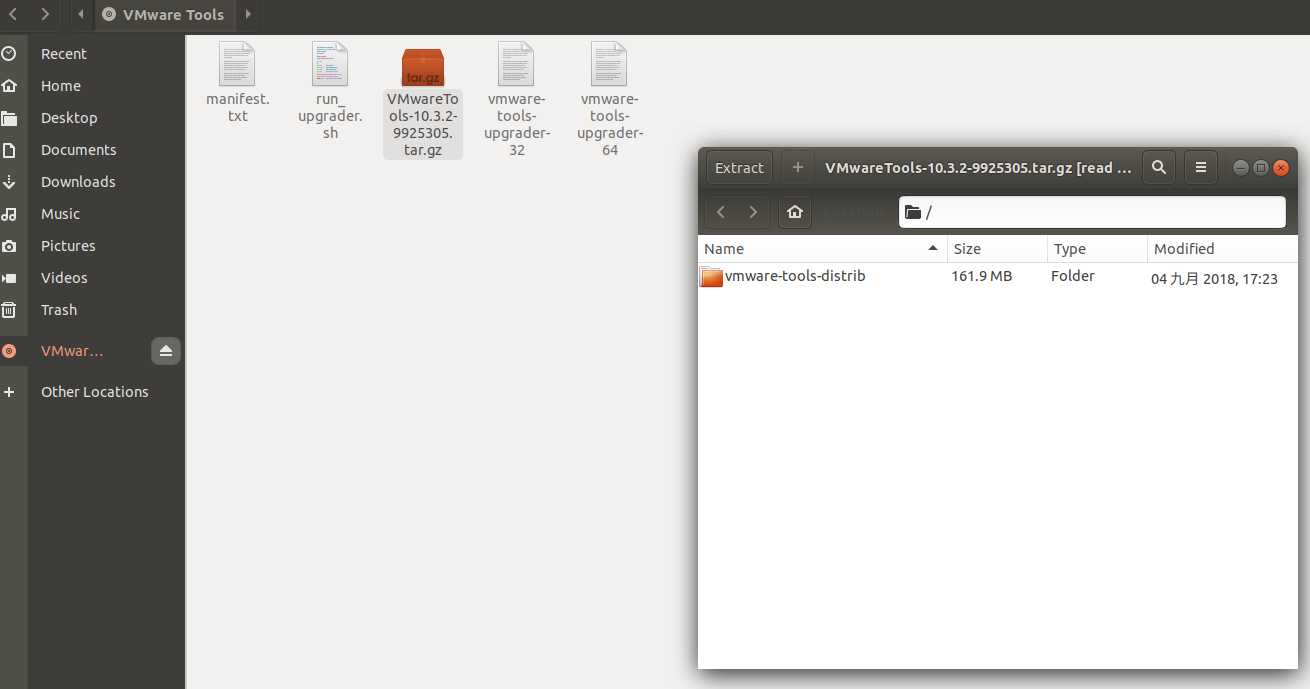This screenshot has height=689, width=1310.
Task: Click Recent clock icon in sidebar
Action: tap(9, 54)
